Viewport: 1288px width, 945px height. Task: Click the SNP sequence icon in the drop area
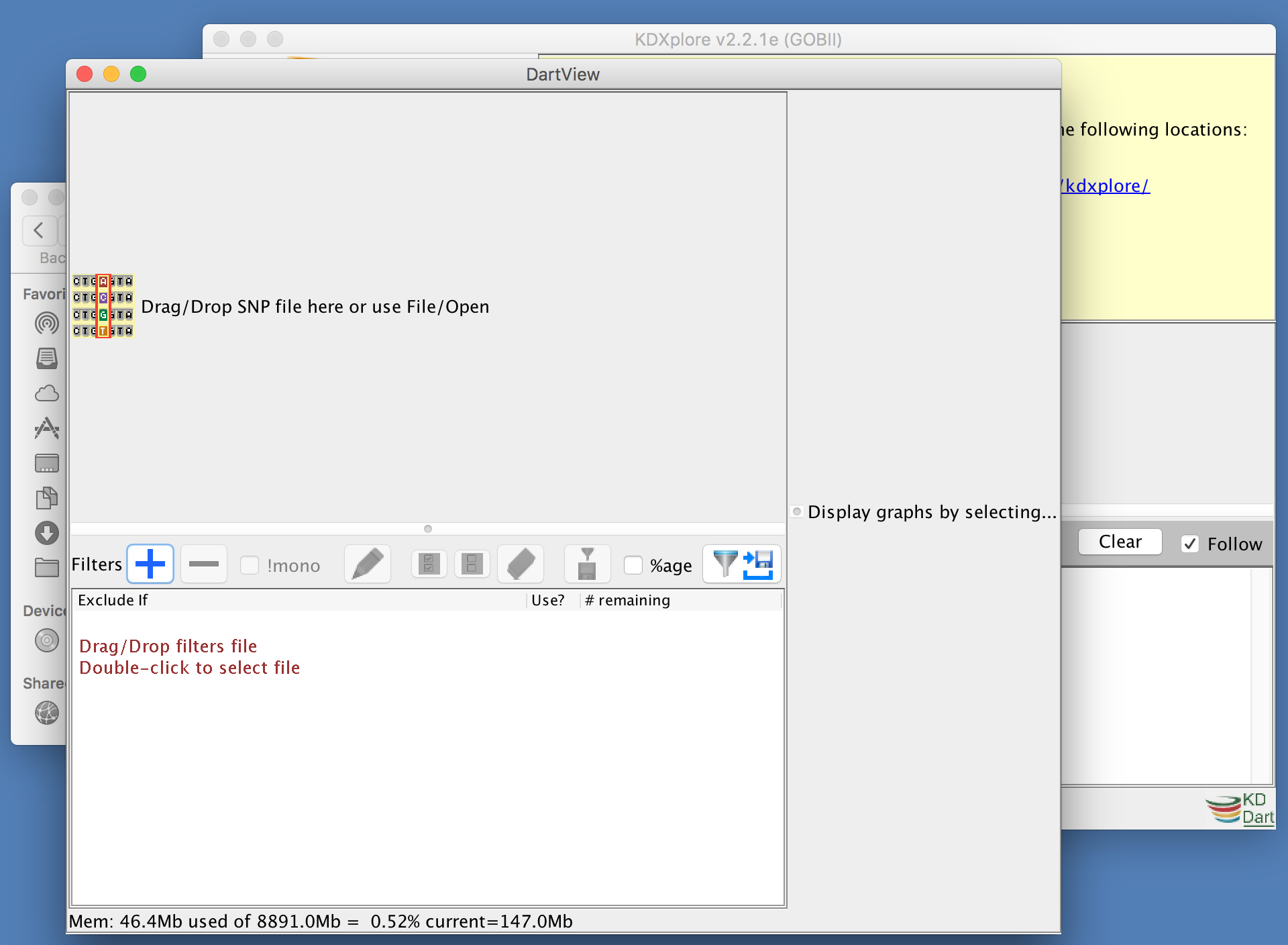click(103, 306)
